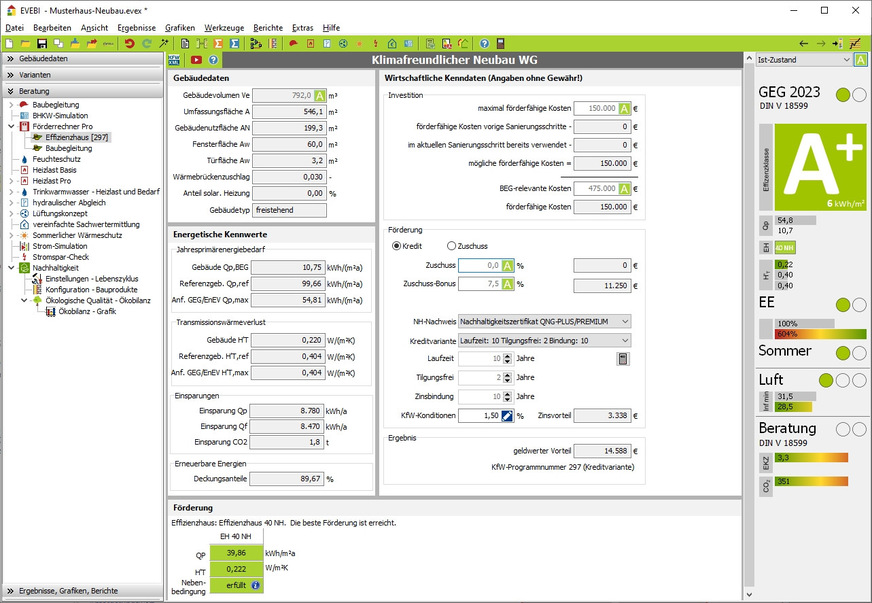Screen dimensions: 872x603
Task: Toggle the green A button beside Gebäudevolumen
Action: tap(320, 95)
